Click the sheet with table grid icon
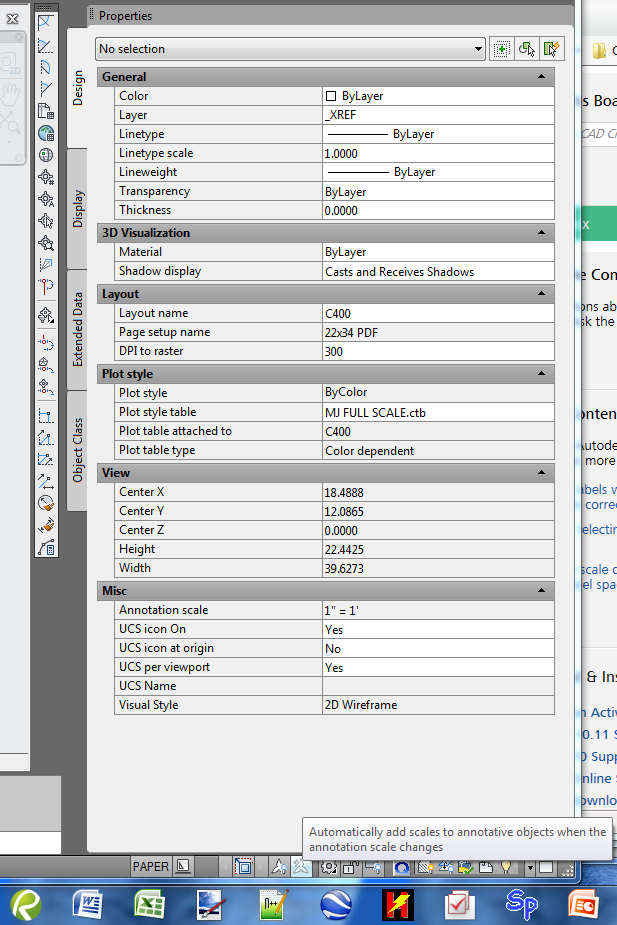 (x=46, y=111)
